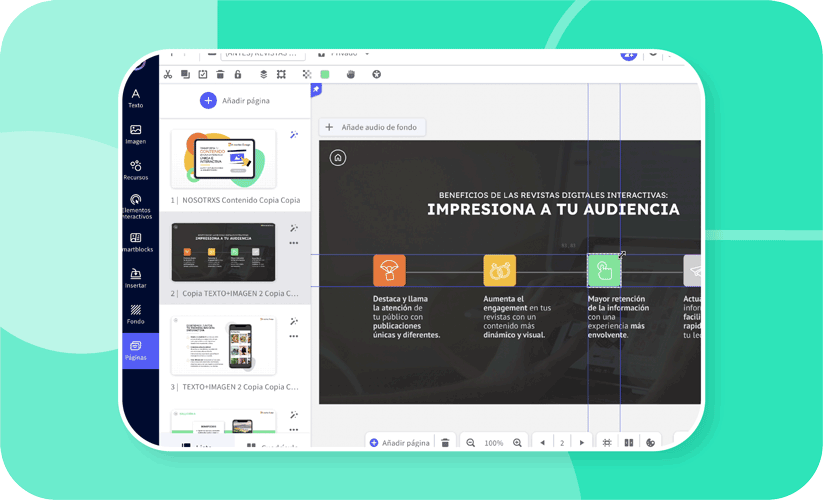The height and width of the screenshot is (500, 823).
Task: Toggle the two-column pages view icon
Action: point(629,443)
